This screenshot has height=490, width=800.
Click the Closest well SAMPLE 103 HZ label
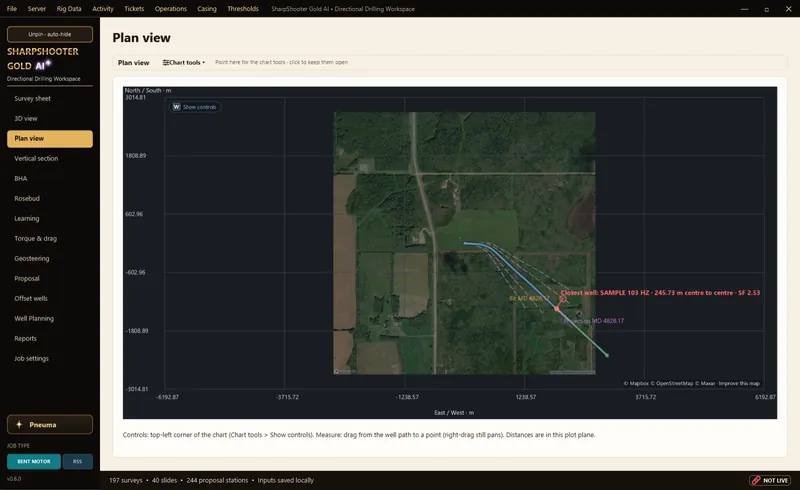pos(660,292)
